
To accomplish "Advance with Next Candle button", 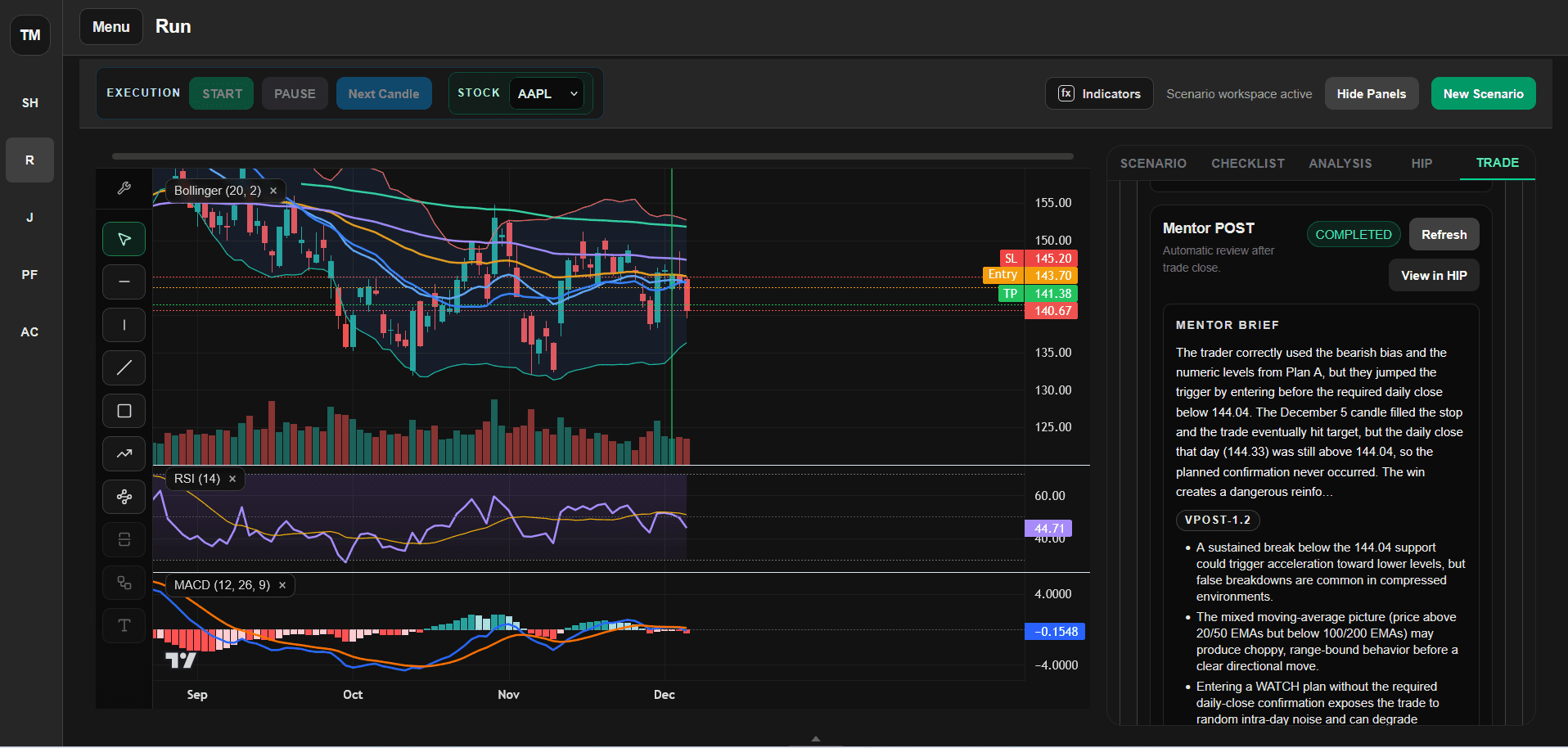I will click(x=384, y=93).
